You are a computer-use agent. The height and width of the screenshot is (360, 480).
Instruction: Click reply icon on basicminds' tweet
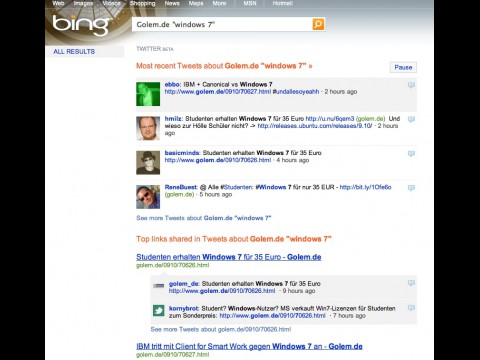coord(411,154)
